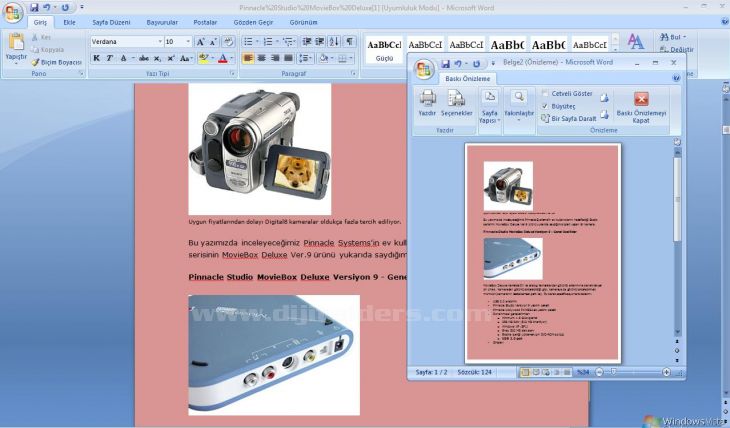Open the Görünüm tab
Image resolution: width=730 pixels, height=428 pixels.
coord(304,22)
